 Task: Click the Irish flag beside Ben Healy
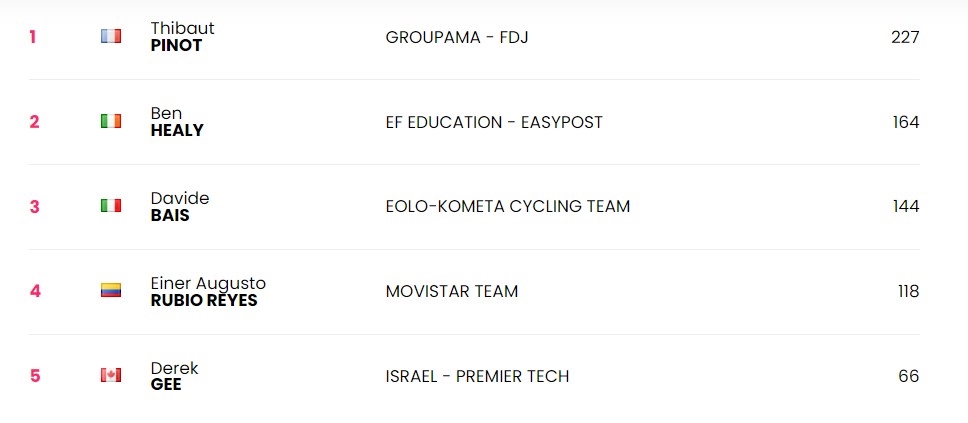(110, 122)
